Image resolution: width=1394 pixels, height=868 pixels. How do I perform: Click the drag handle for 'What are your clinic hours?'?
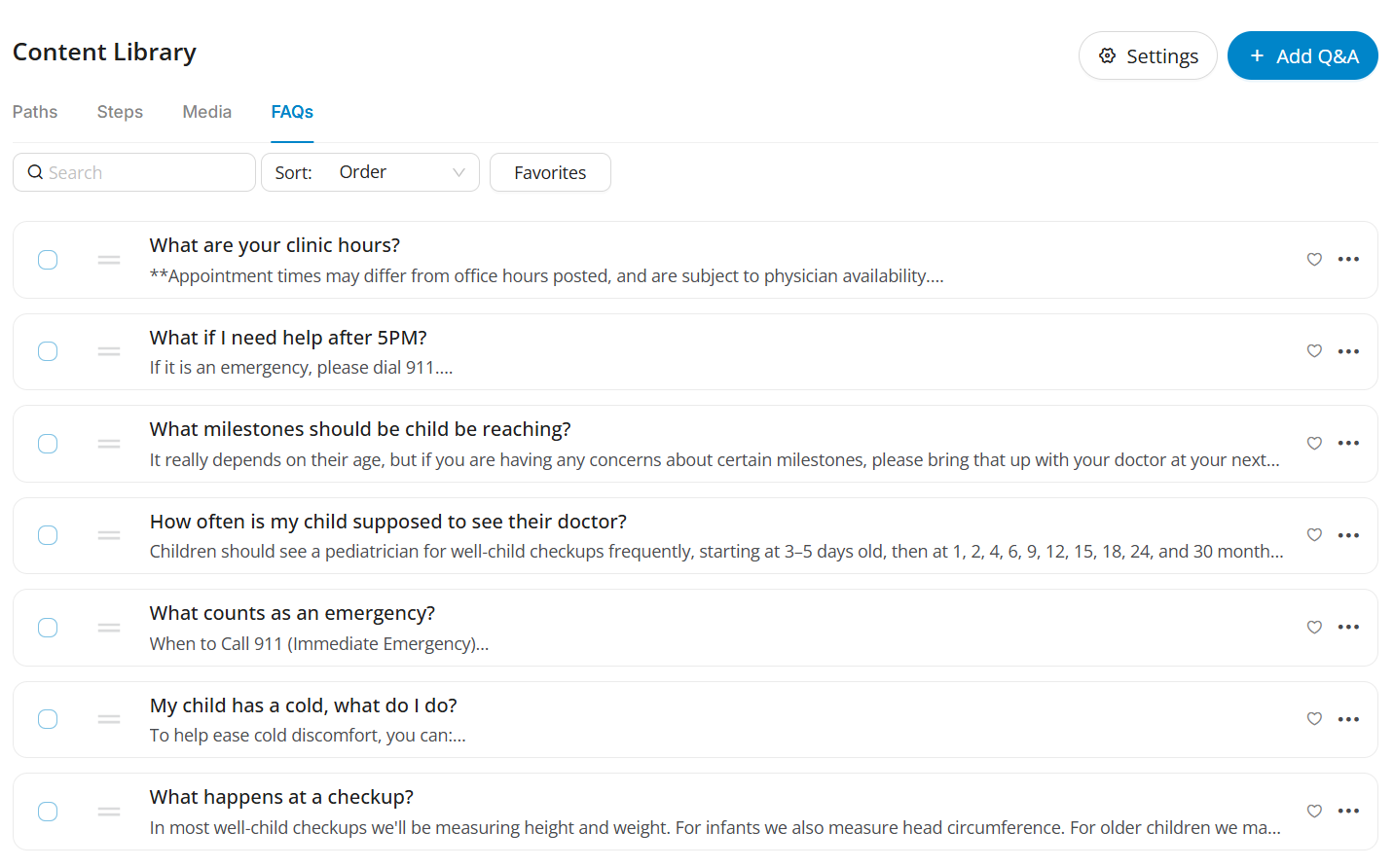[x=109, y=260]
